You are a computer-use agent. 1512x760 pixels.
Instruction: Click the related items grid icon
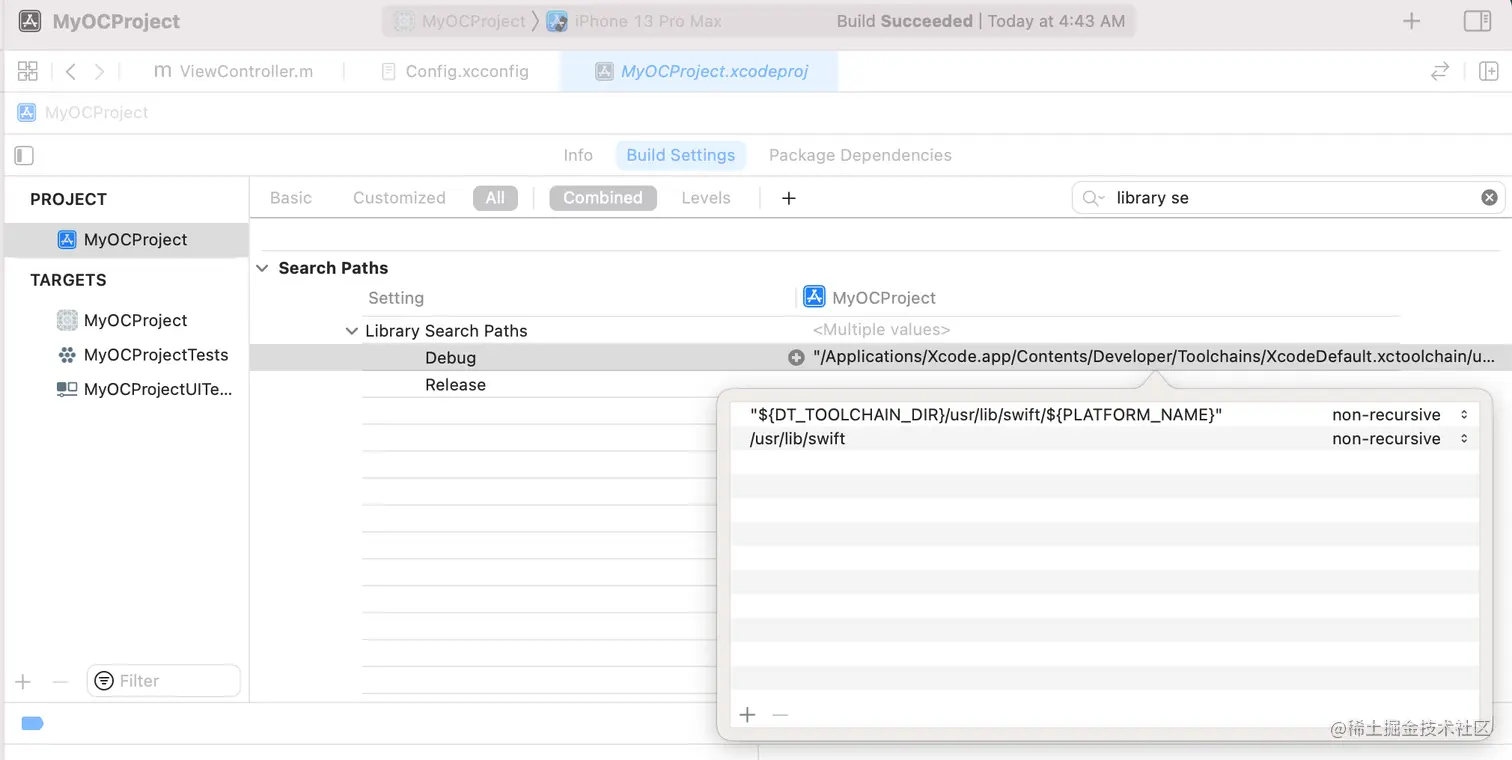[x=28, y=71]
